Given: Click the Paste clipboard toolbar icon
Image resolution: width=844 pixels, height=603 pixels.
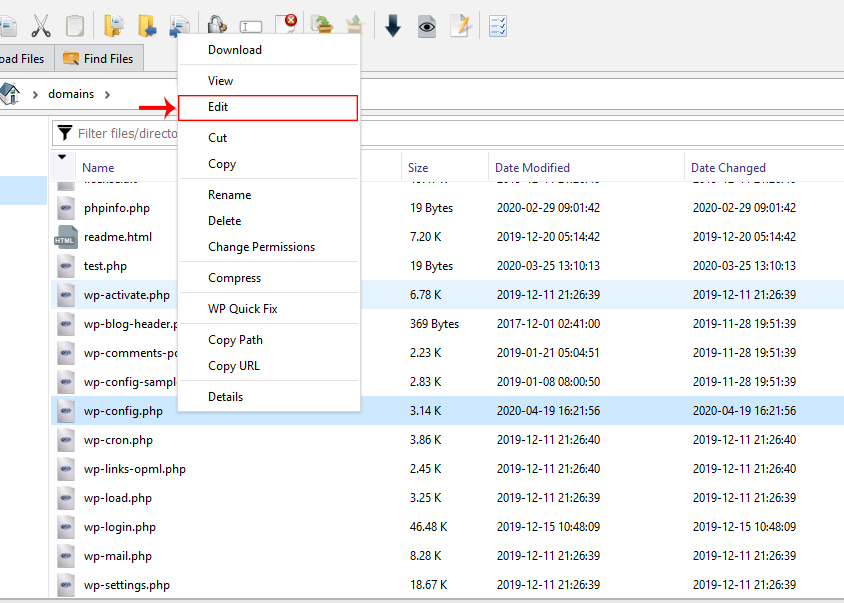Looking at the screenshot, I should coord(73,25).
